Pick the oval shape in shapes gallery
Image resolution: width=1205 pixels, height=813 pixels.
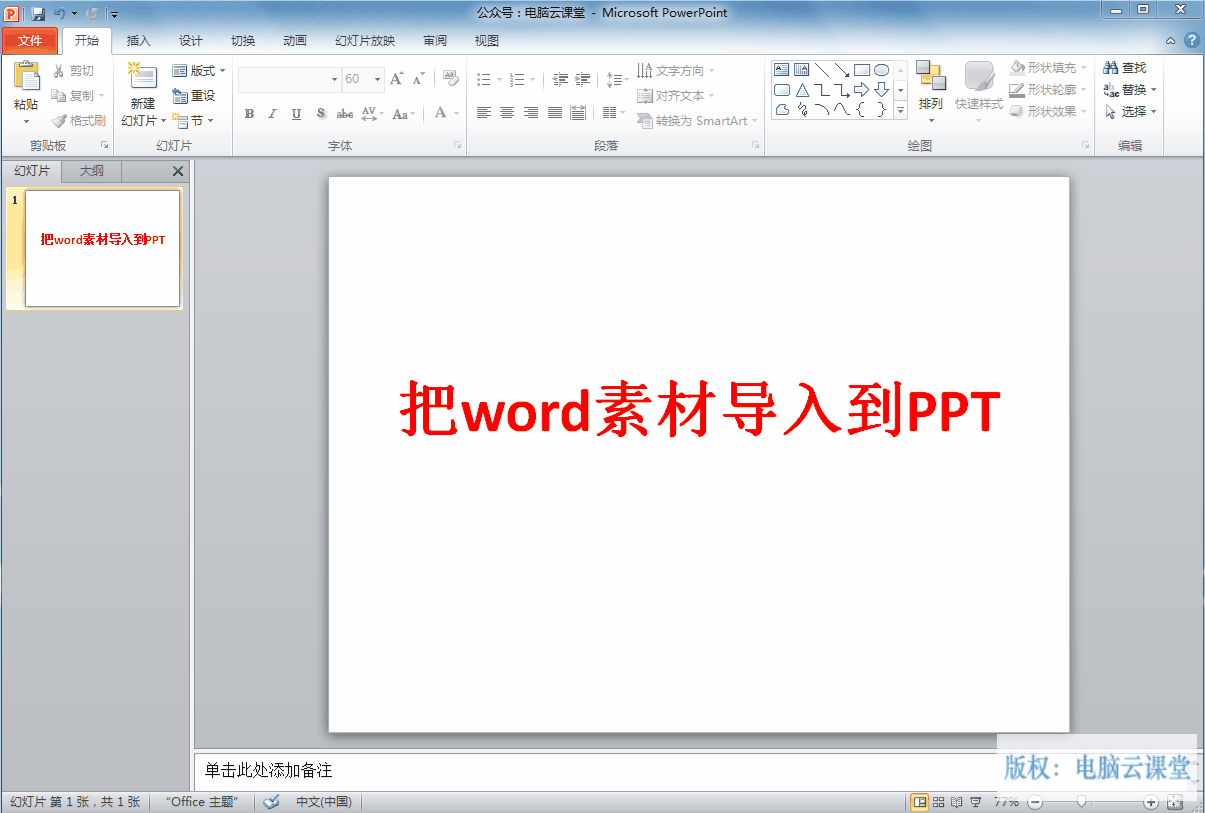(881, 70)
